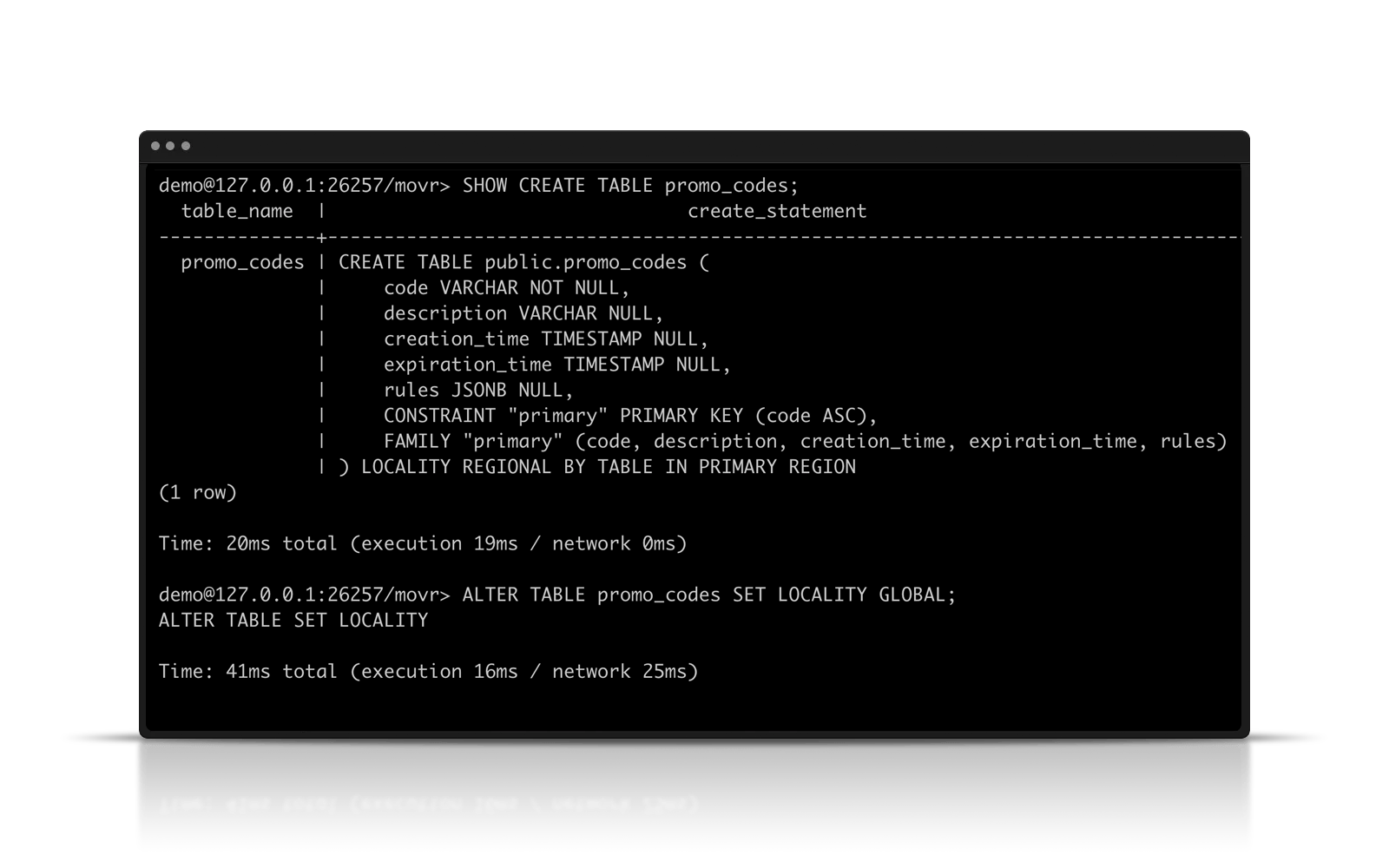The image size is (1389, 868).
Task: Click the rules JSONB NULL line
Action: [x=478, y=391]
